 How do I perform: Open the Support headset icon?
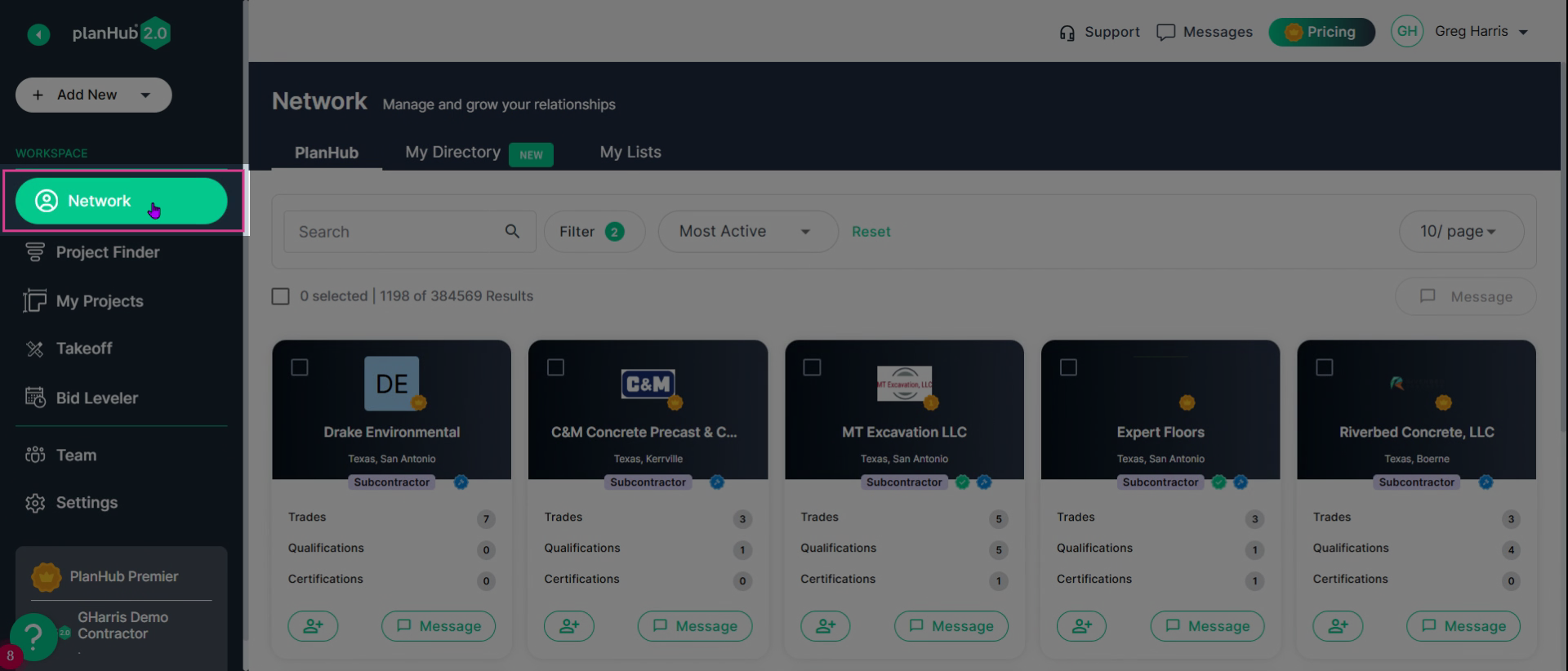[x=1067, y=33]
